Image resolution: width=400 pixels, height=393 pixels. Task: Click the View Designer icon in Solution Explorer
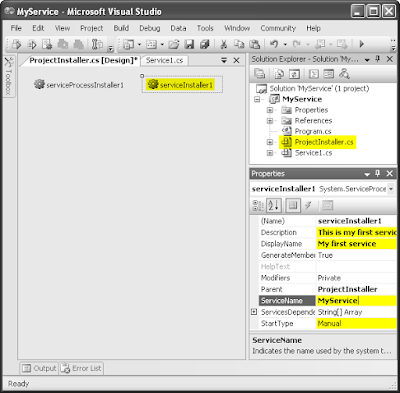tap(329, 73)
